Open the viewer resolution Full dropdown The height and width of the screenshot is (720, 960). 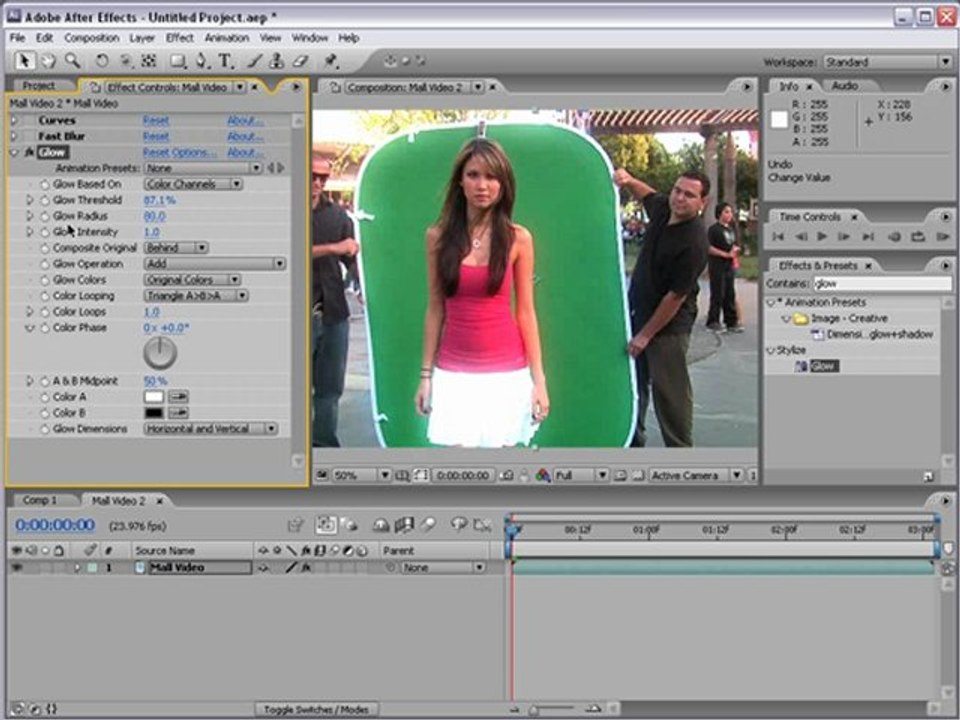(x=580, y=475)
